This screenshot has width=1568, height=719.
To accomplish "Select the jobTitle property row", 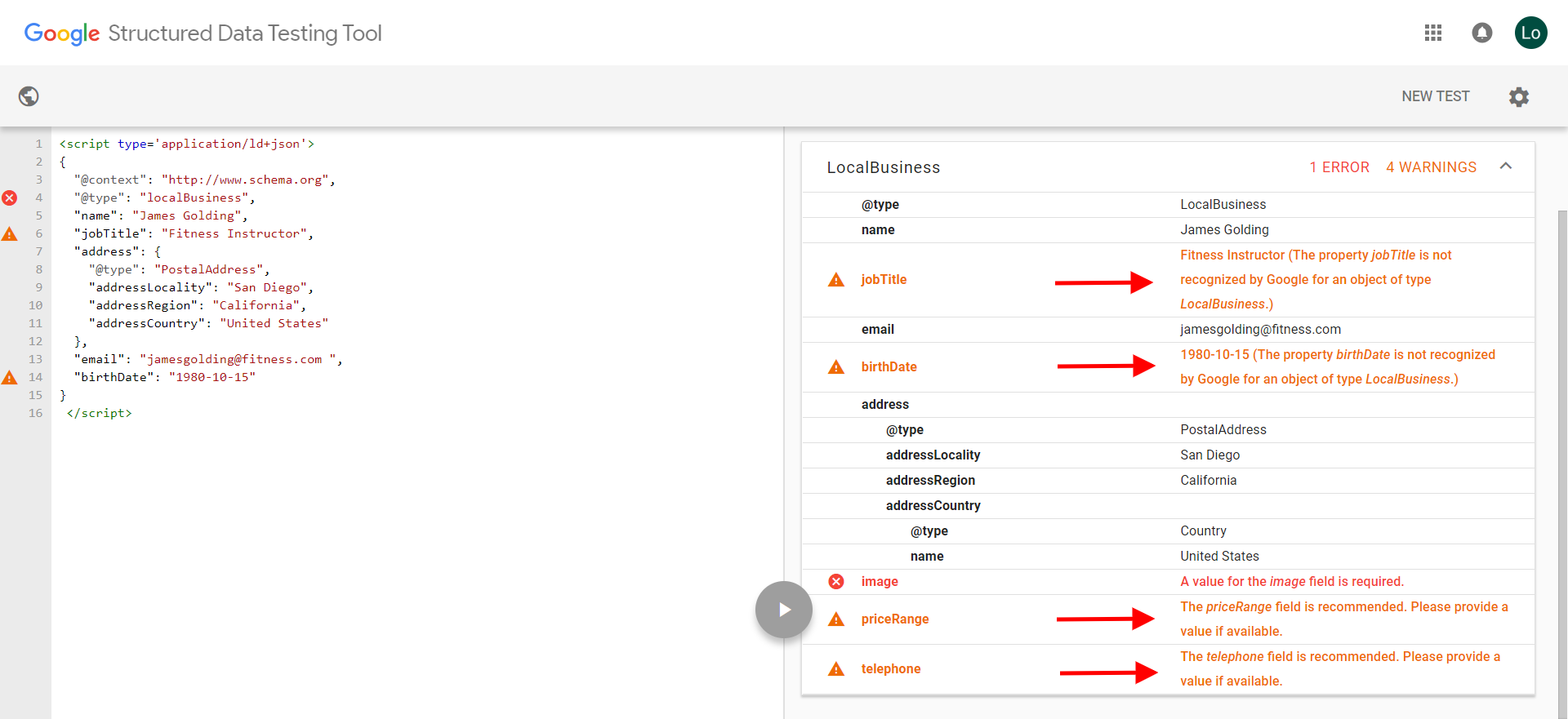I will pyautogui.click(x=1168, y=280).
